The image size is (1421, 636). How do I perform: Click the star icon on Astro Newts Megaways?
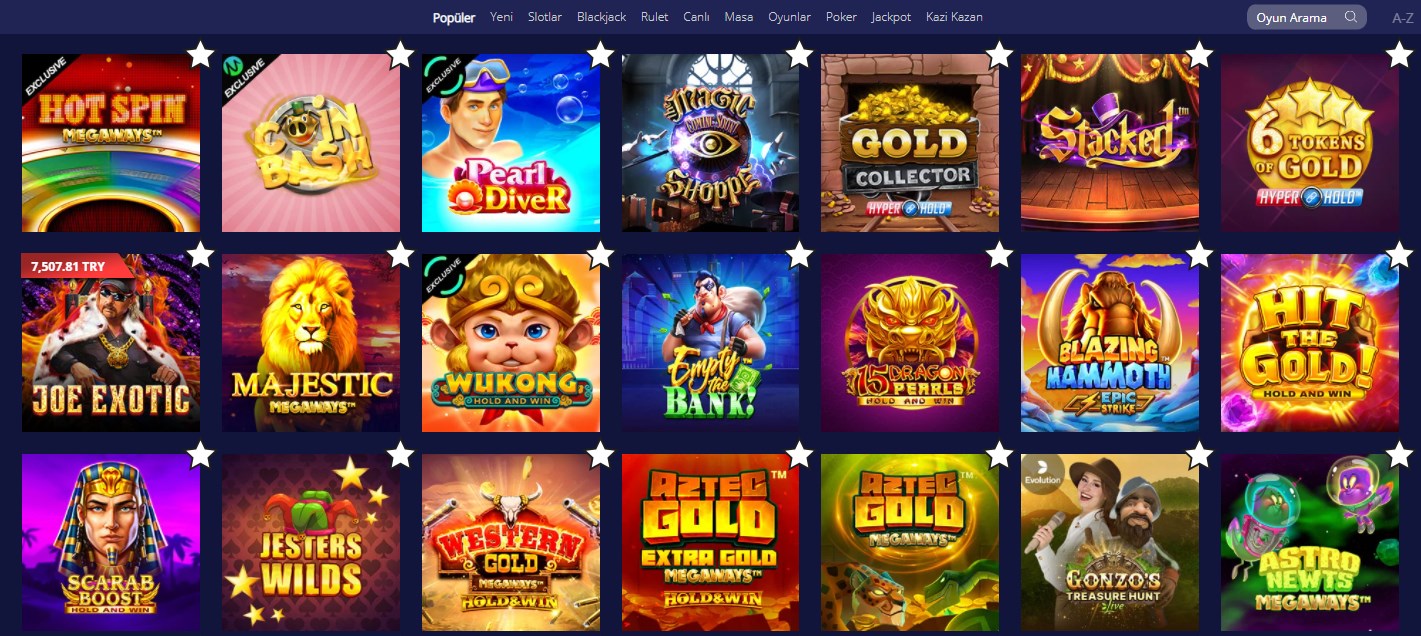pos(1399,454)
